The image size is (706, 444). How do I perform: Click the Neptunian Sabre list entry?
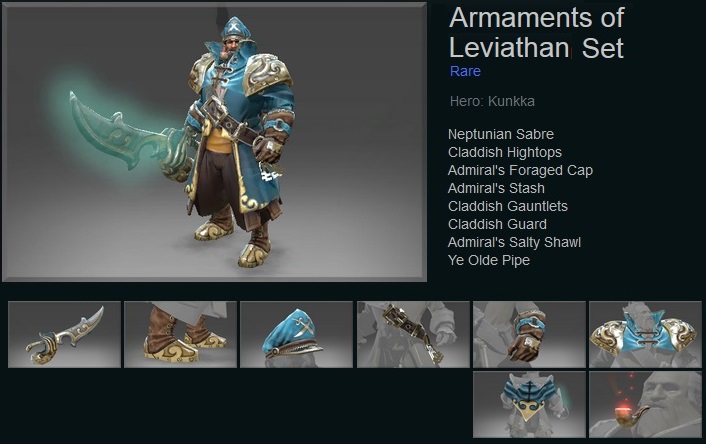[x=501, y=134]
